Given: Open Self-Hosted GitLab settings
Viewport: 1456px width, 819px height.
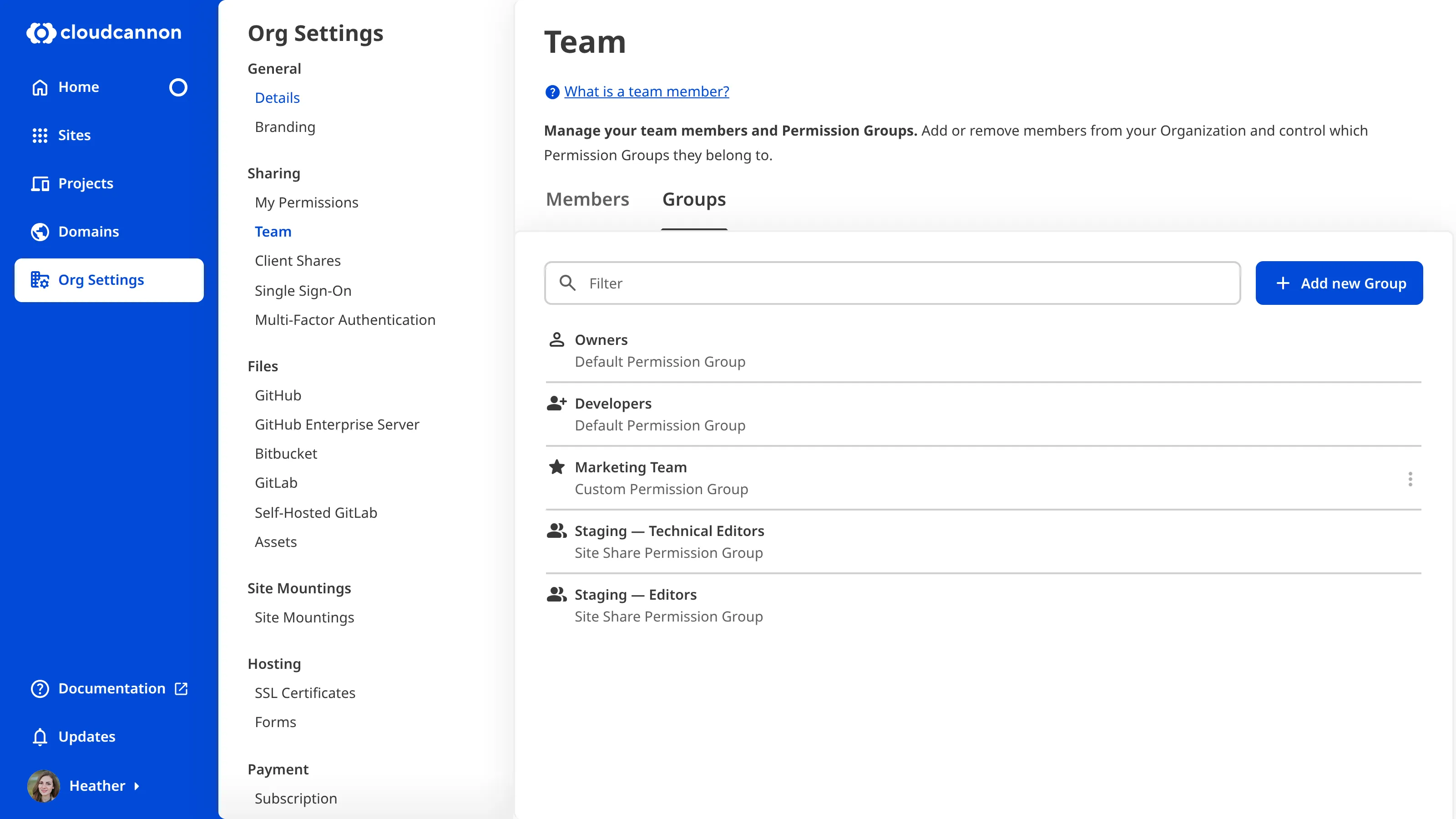Looking at the screenshot, I should 315,513.
